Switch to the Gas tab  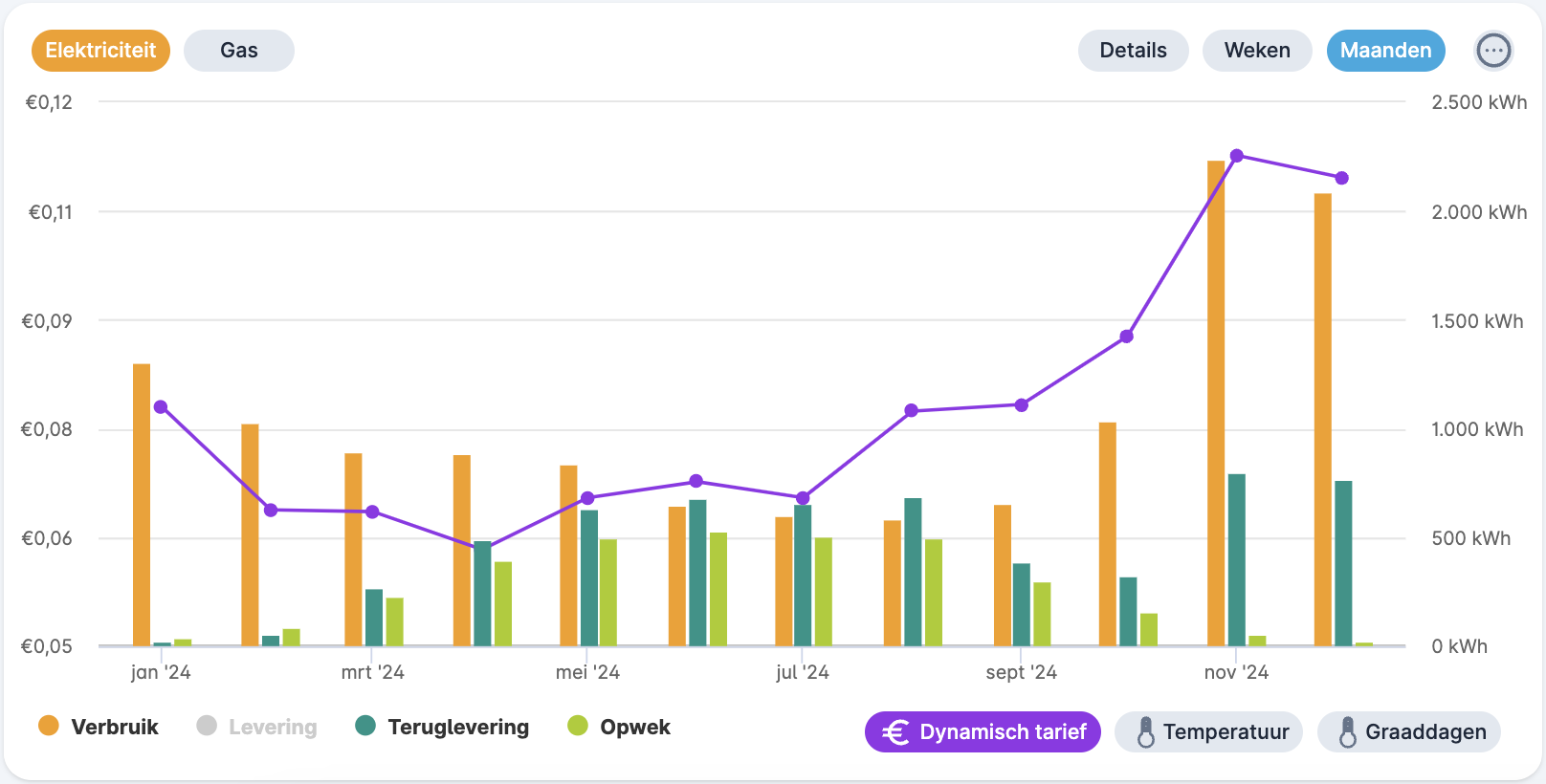pyautogui.click(x=238, y=51)
